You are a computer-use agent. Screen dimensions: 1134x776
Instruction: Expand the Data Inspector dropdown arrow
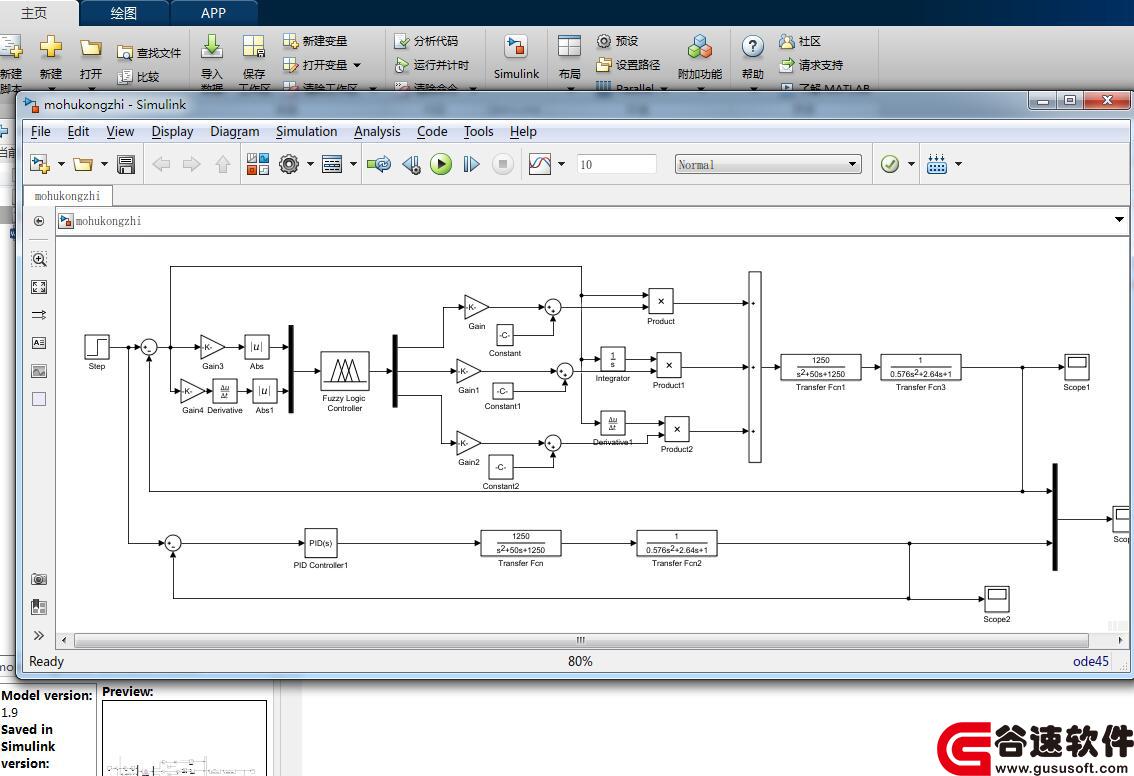tap(561, 164)
